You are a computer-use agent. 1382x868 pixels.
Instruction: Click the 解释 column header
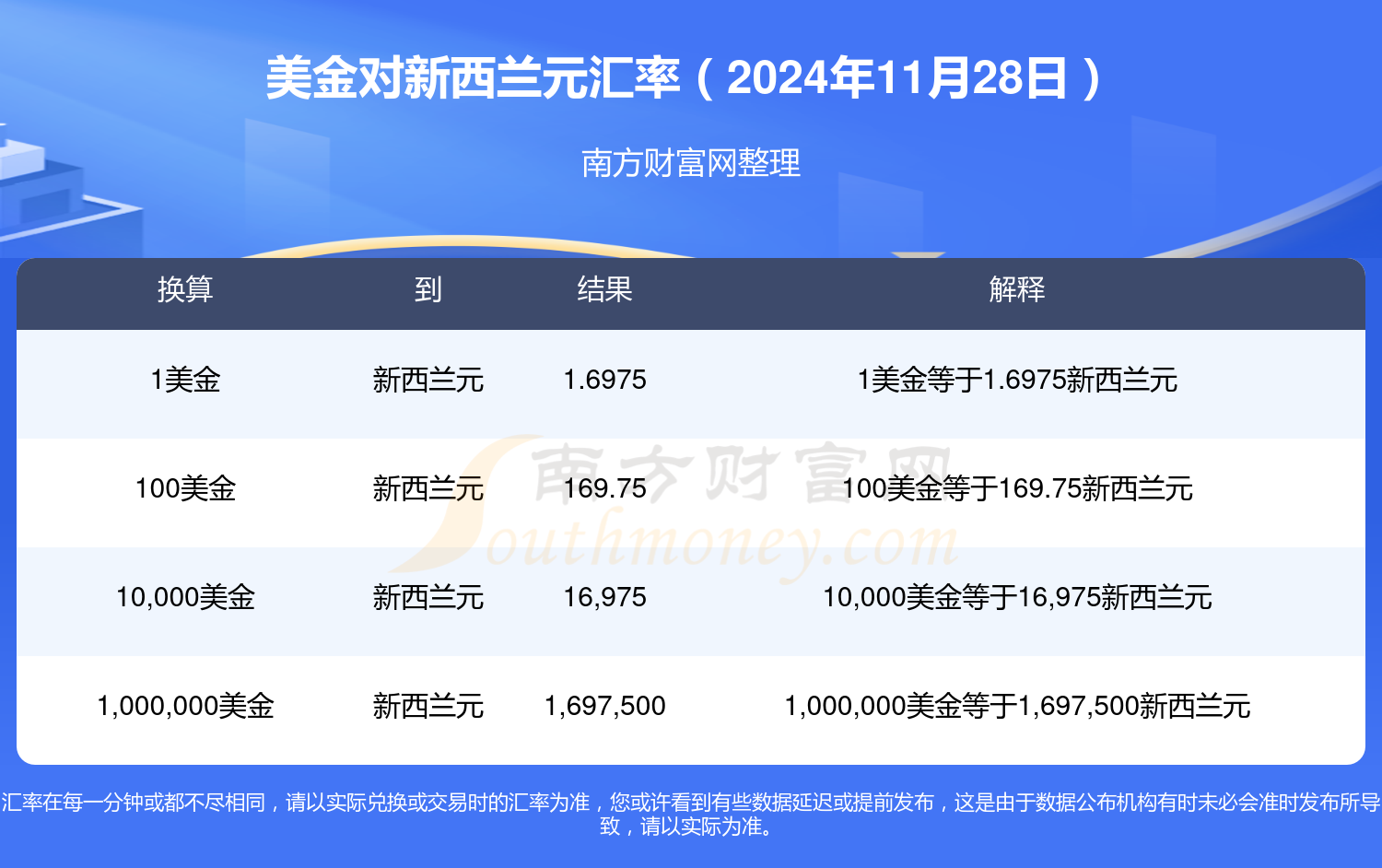tap(1017, 289)
